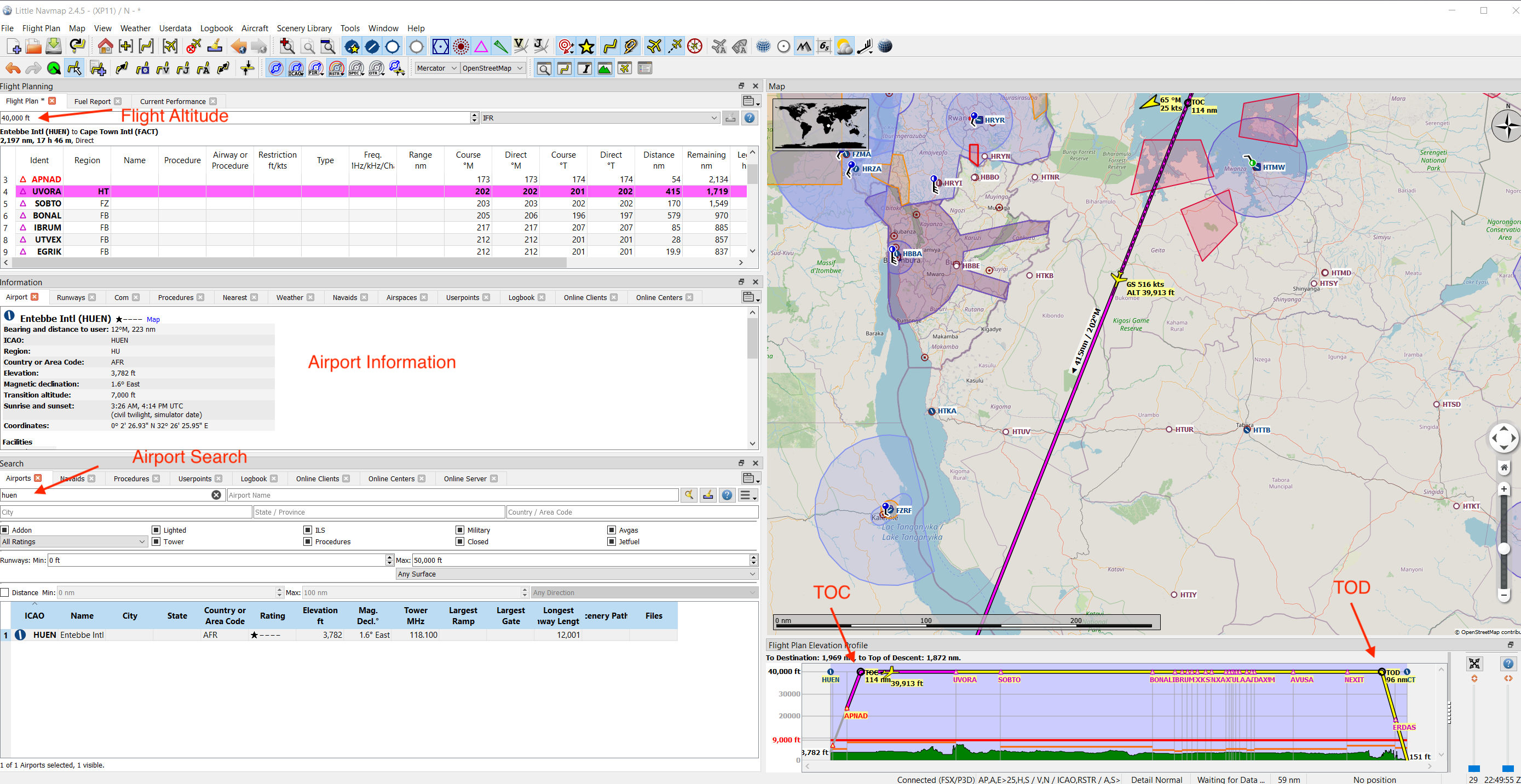1521x784 pixels.
Task: Open the Any Surface dropdown
Action: tap(577, 574)
